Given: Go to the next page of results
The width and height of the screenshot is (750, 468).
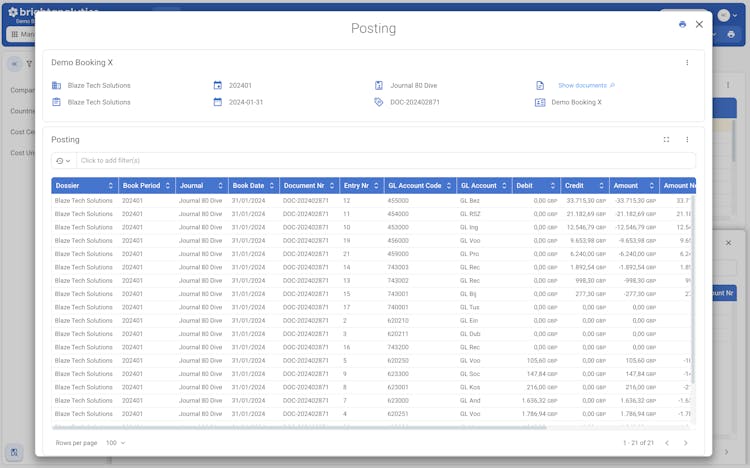Looking at the screenshot, I should (685, 443).
